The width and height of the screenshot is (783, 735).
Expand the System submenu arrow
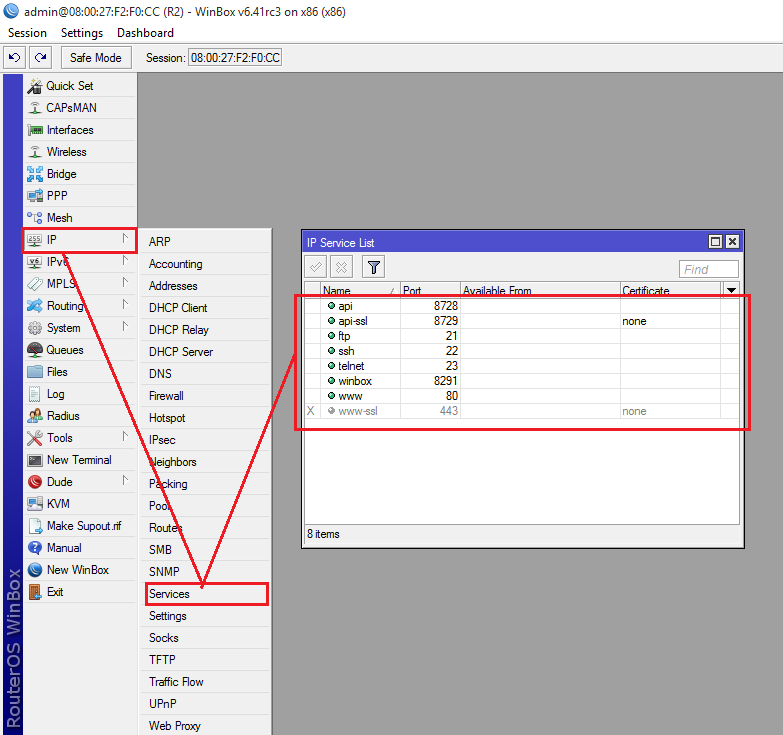pyautogui.click(x=125, y=327)
